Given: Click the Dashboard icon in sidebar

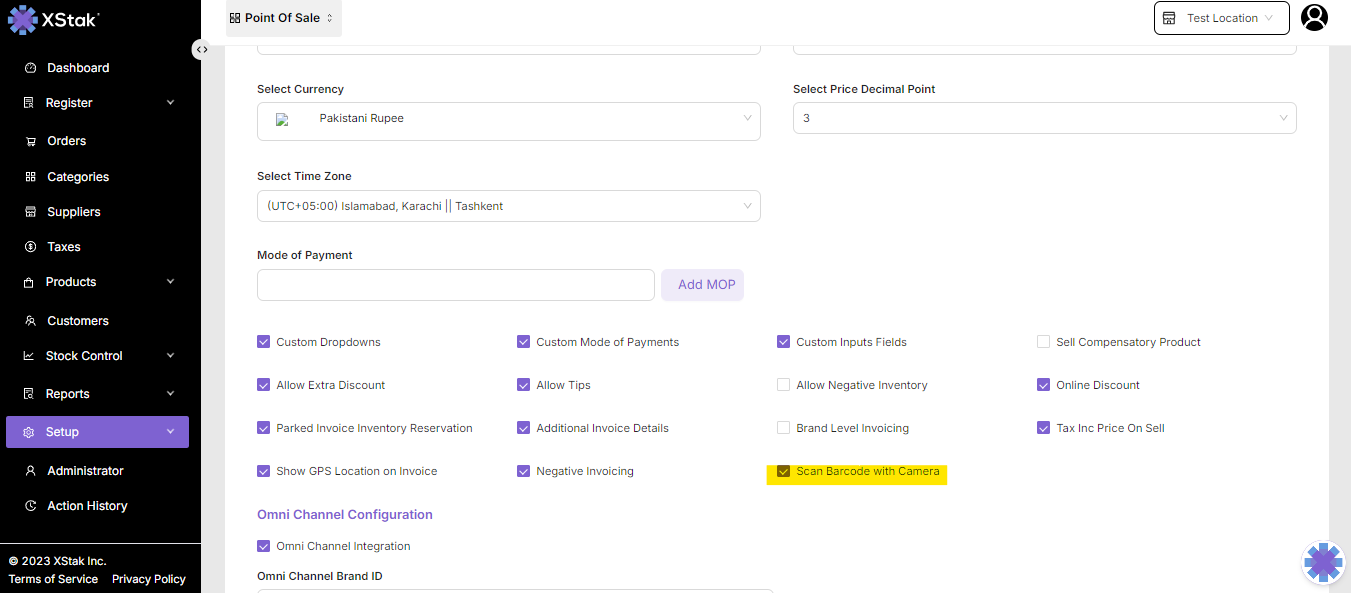Looking at the screenshot, I should pyautogui.click(x=30, y=68).
